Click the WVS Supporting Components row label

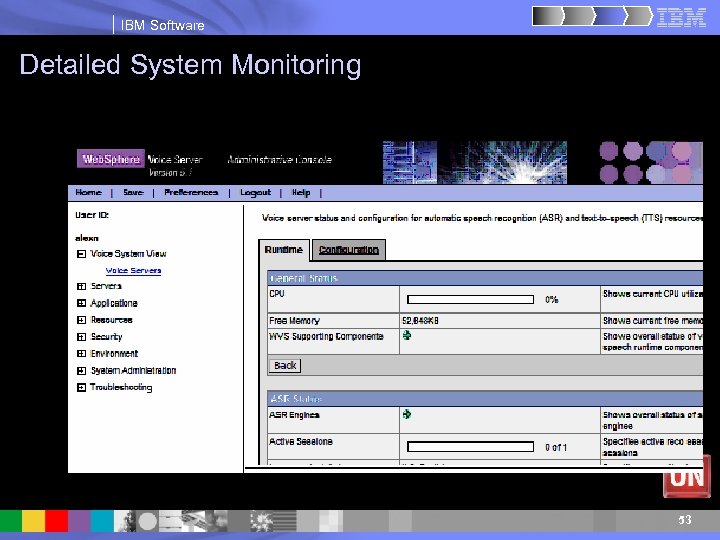click(x=326, y=337)
